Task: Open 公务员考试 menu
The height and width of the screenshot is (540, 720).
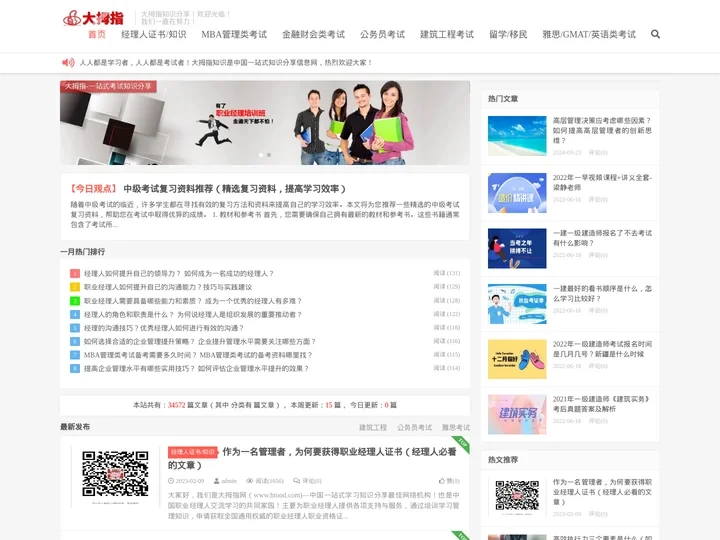Action: (x=382, y=34)
